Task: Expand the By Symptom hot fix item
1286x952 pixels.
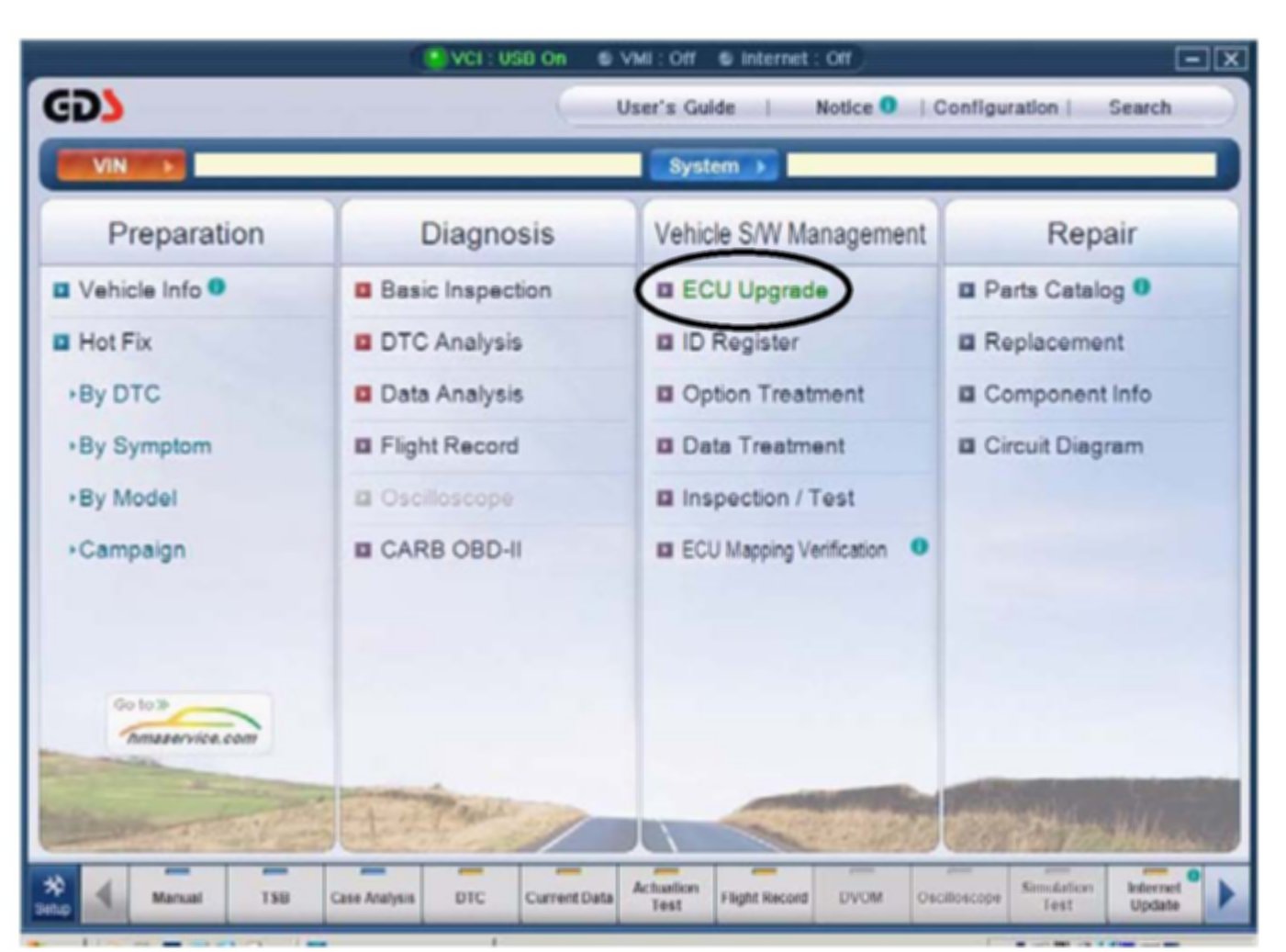Action: tap(144, 447)
